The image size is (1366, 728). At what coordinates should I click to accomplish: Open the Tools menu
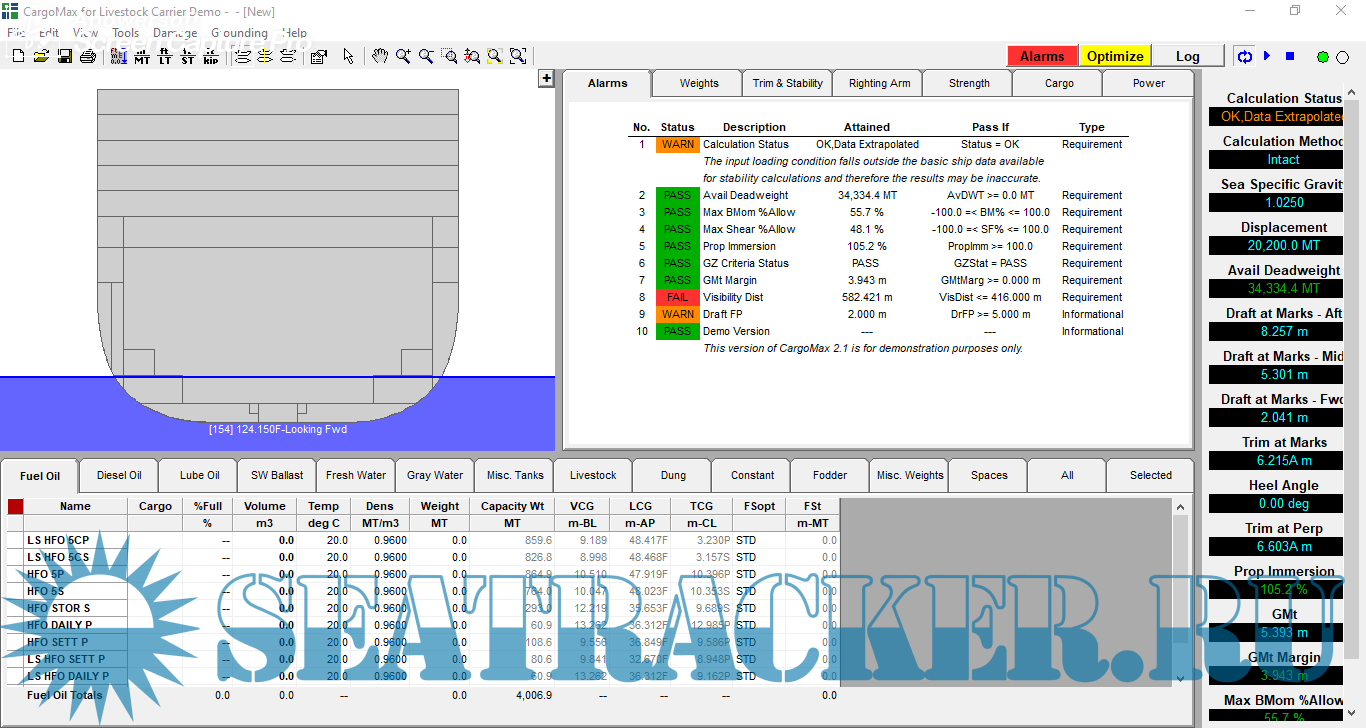[126, 33]
